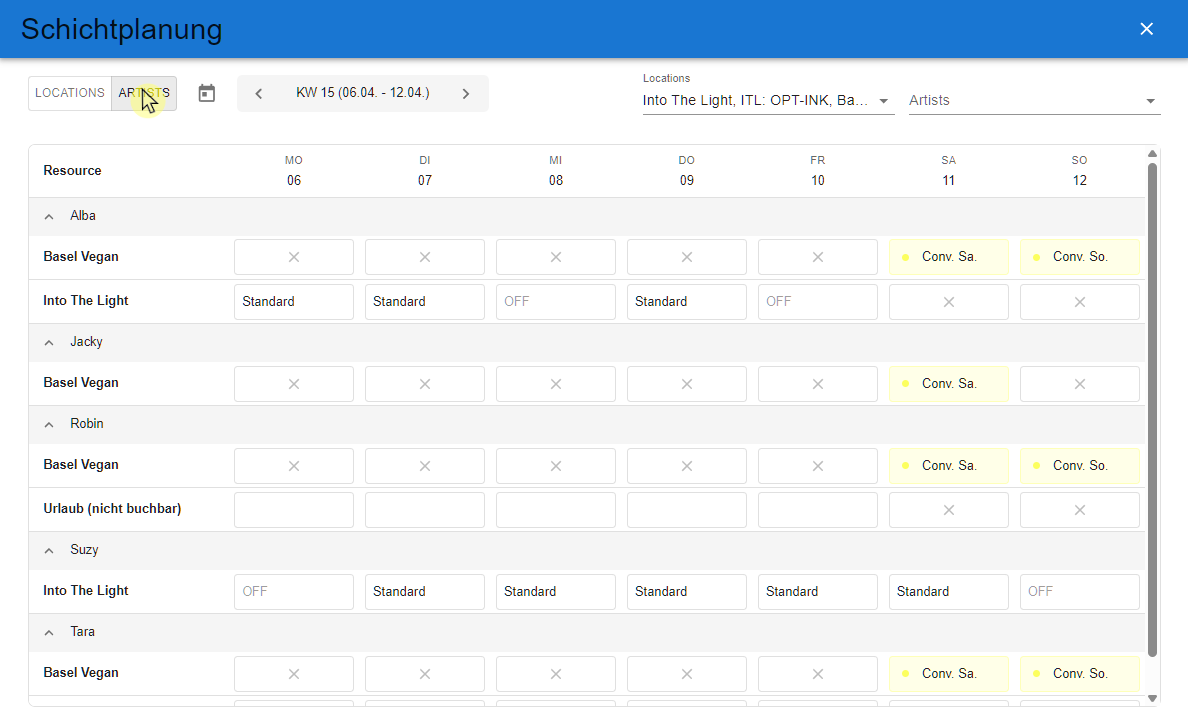The width and height of the screenshot is (1188, 717).
Task: Select Jacky's Conv. Sa. Saturday shift
Action: point(949,384)
